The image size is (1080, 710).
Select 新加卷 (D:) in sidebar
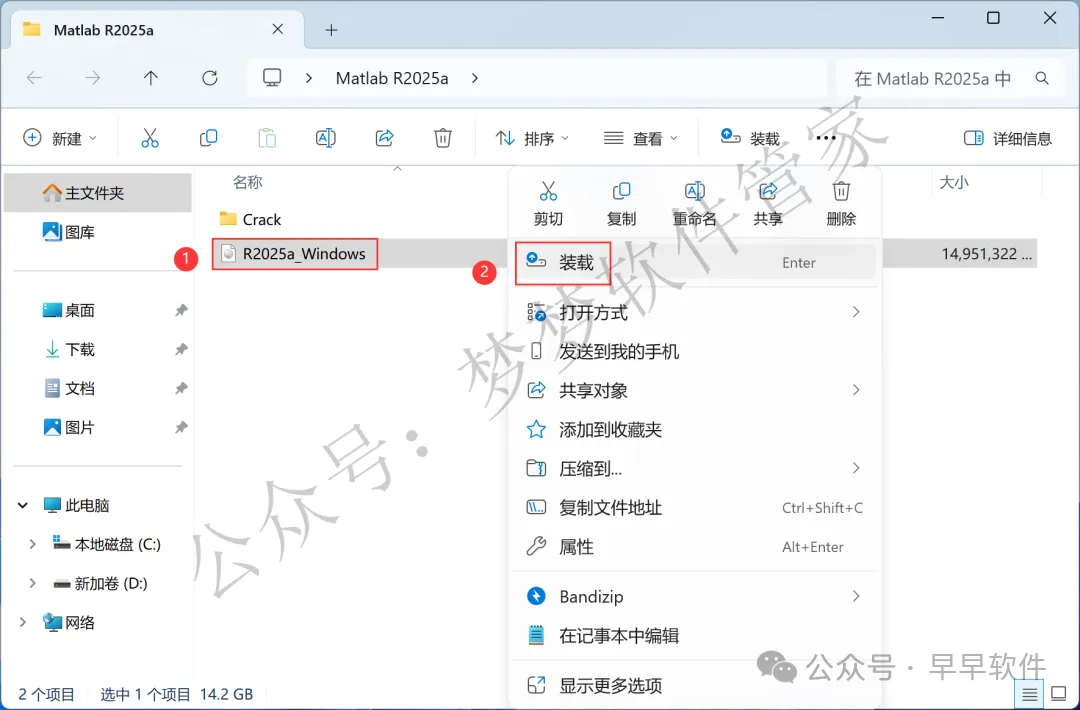click(101, 583)
